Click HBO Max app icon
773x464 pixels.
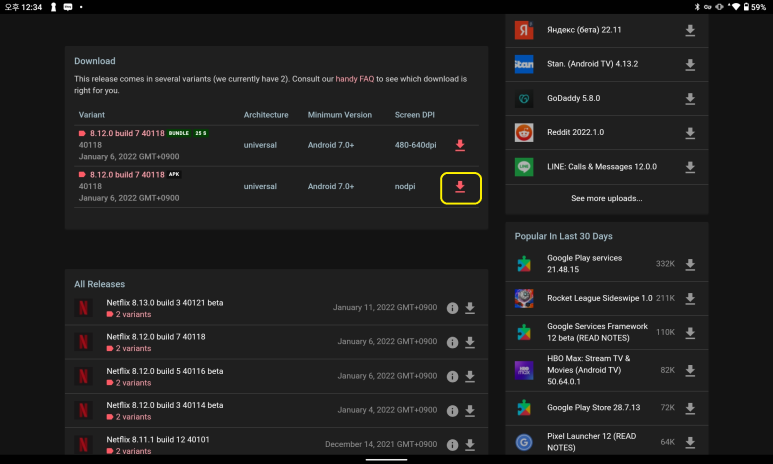524,370
